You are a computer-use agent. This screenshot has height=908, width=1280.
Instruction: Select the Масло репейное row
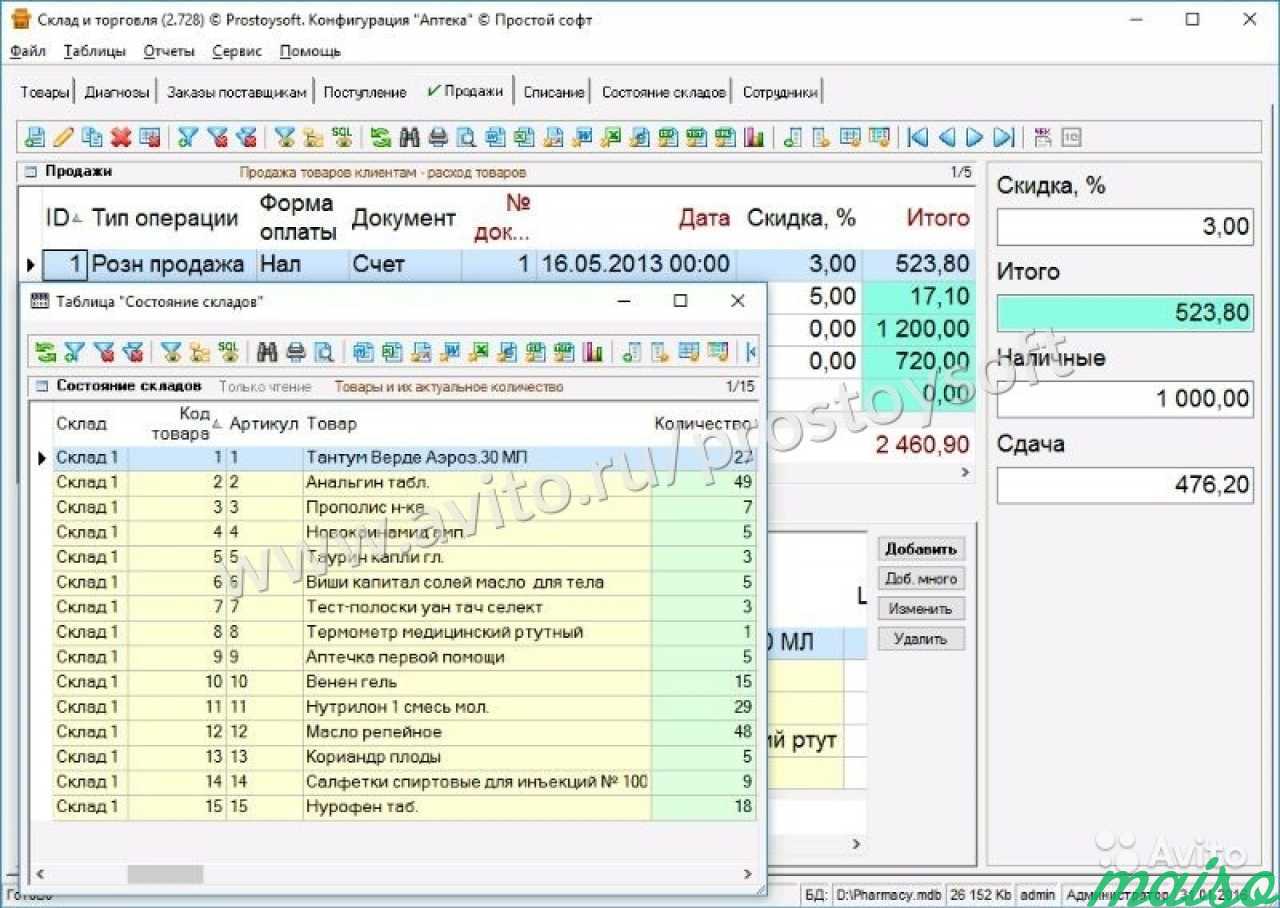click(404, 732)
